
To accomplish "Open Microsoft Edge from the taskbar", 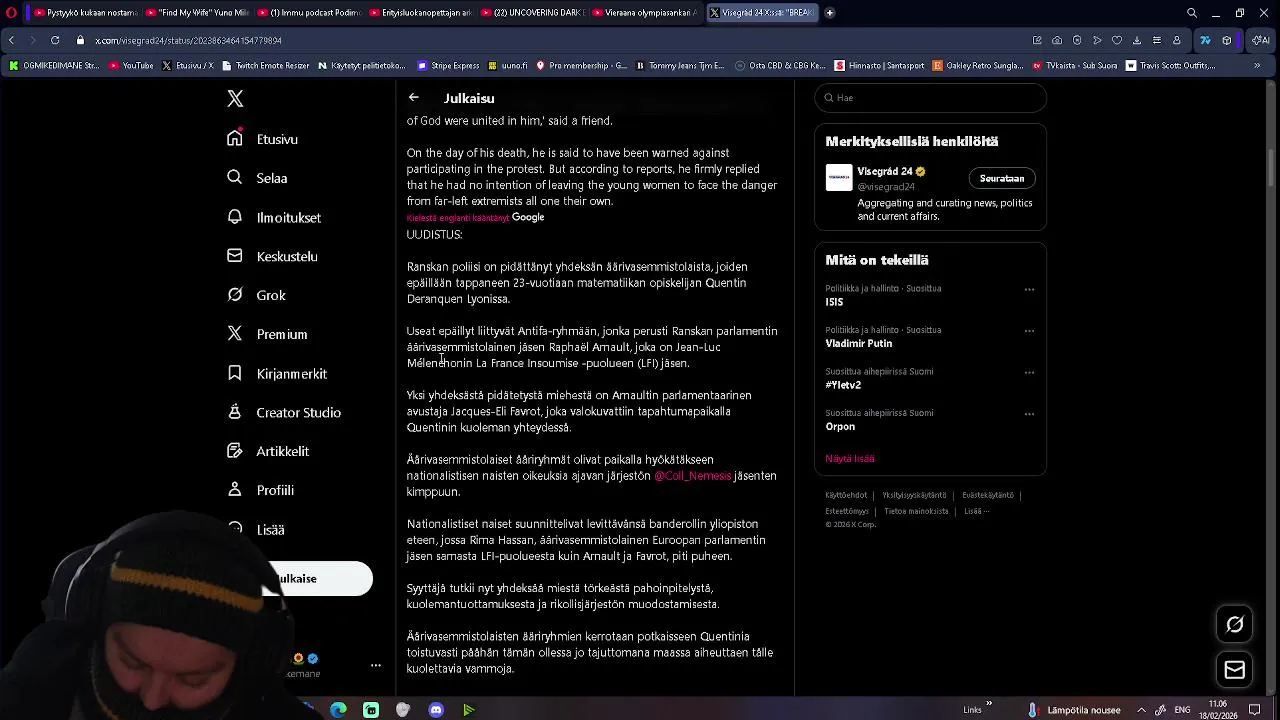I will pyautogui.click(x=338, y=710).
